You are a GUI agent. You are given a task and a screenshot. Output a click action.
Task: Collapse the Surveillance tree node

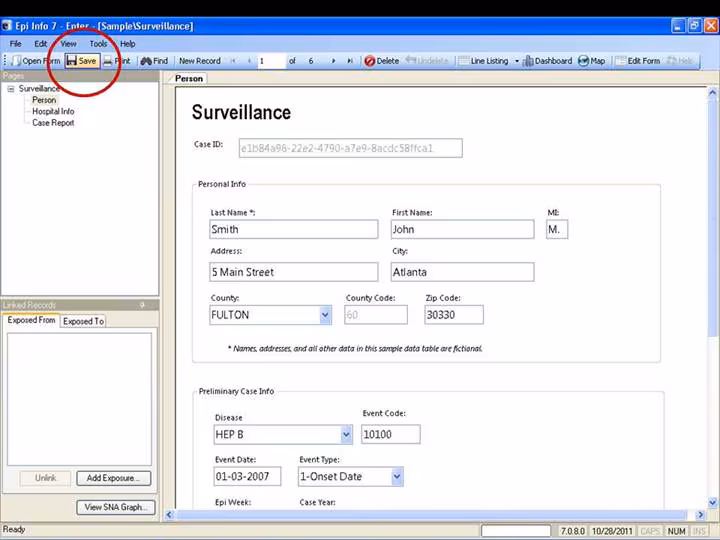[10, 89]
